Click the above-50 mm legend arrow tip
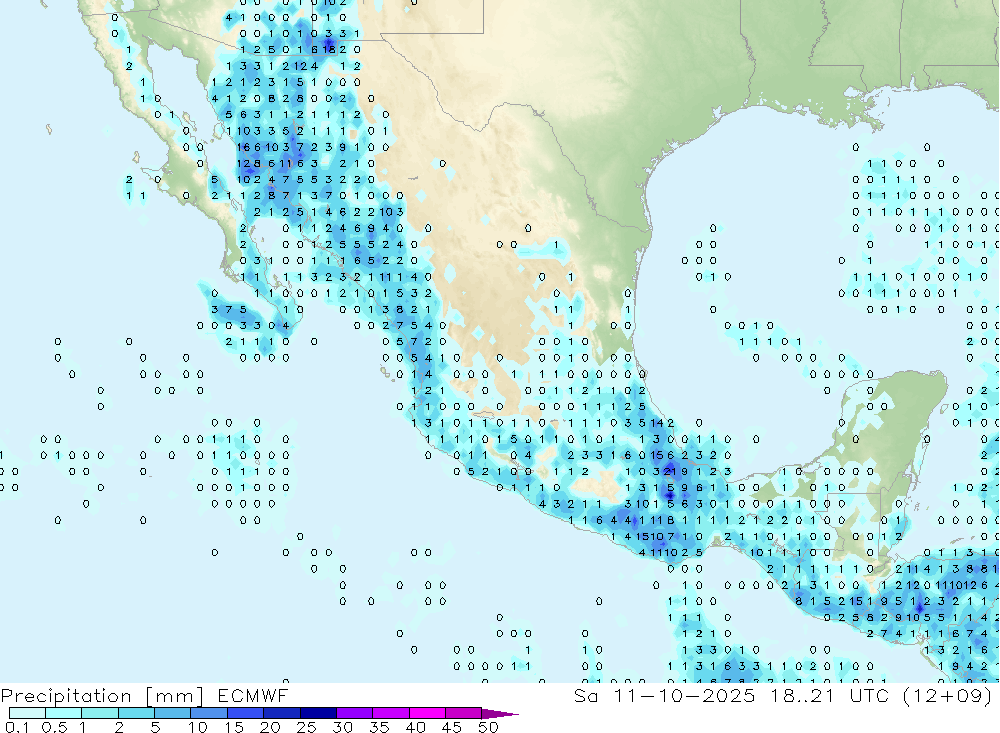This screenshot has width=1000, height=733. (x=499, y=713)
